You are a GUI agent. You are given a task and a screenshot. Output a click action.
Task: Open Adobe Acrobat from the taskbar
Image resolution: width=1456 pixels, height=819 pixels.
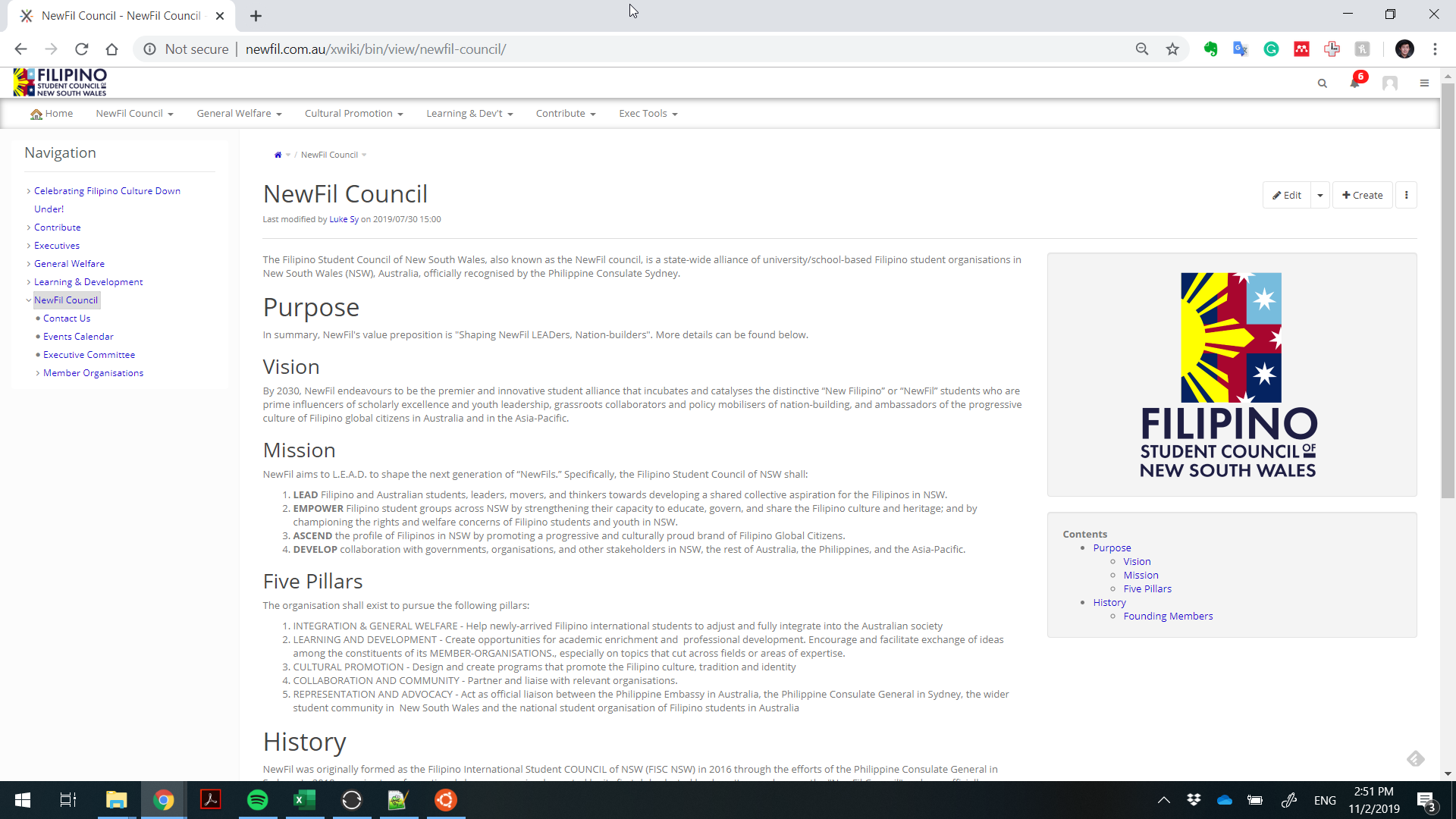[x=210, y=800]
